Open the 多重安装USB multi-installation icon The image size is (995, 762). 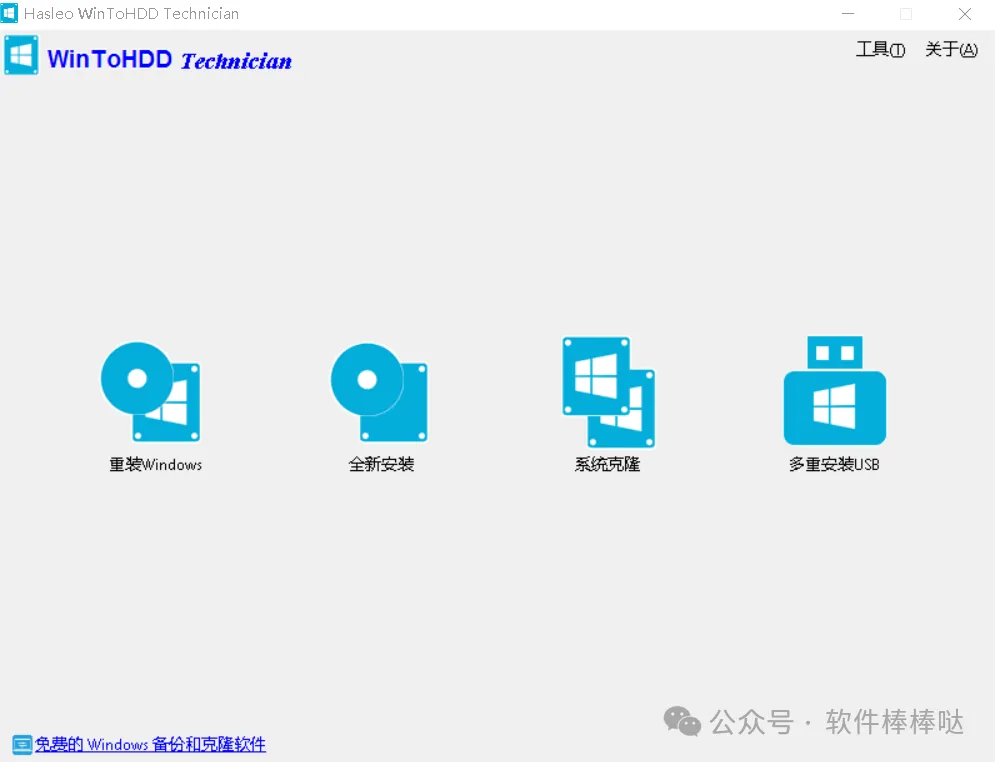click(834, 390)
